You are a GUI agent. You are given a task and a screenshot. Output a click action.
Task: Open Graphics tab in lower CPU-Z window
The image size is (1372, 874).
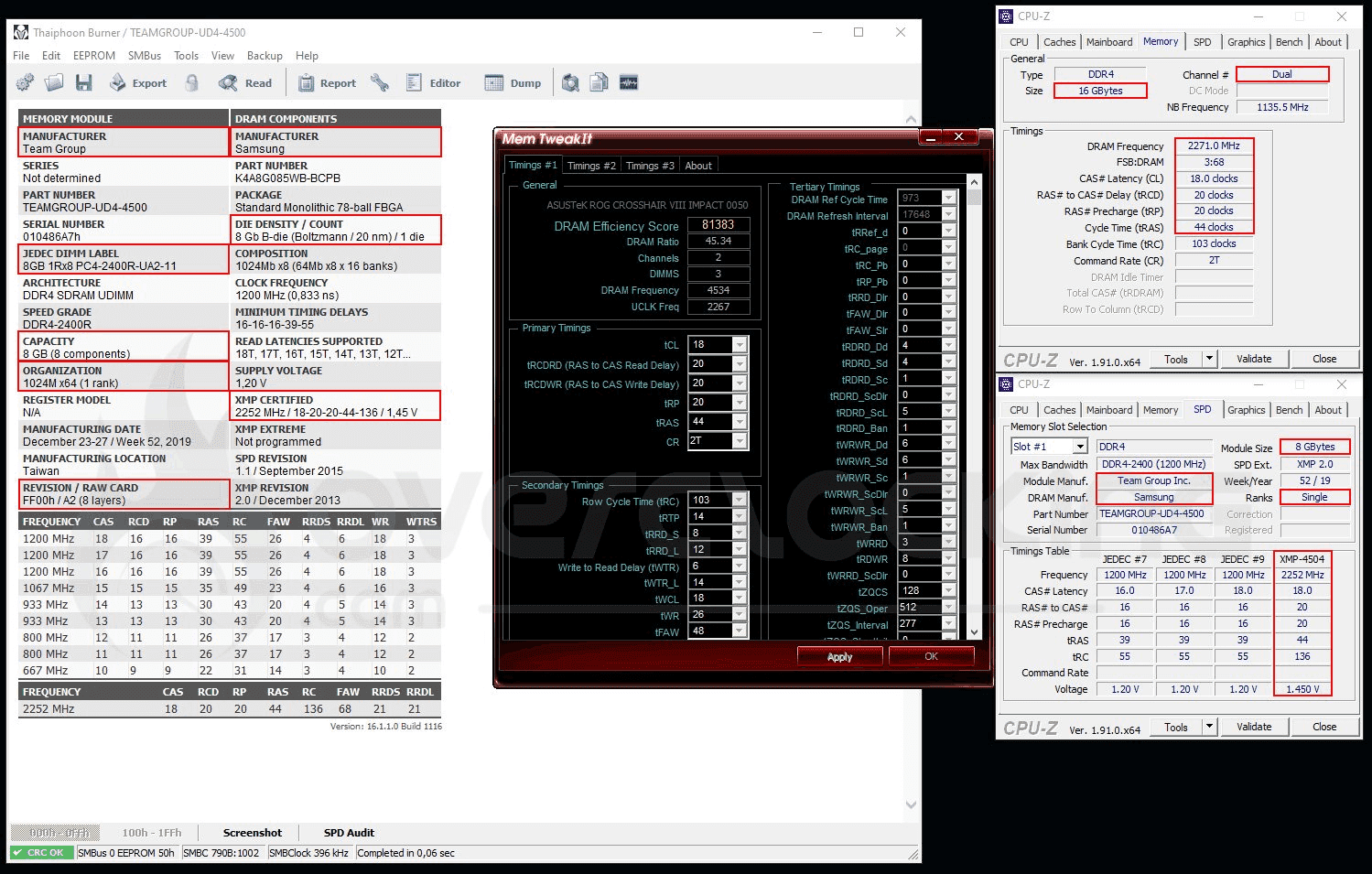click(x=1247, y=410)
